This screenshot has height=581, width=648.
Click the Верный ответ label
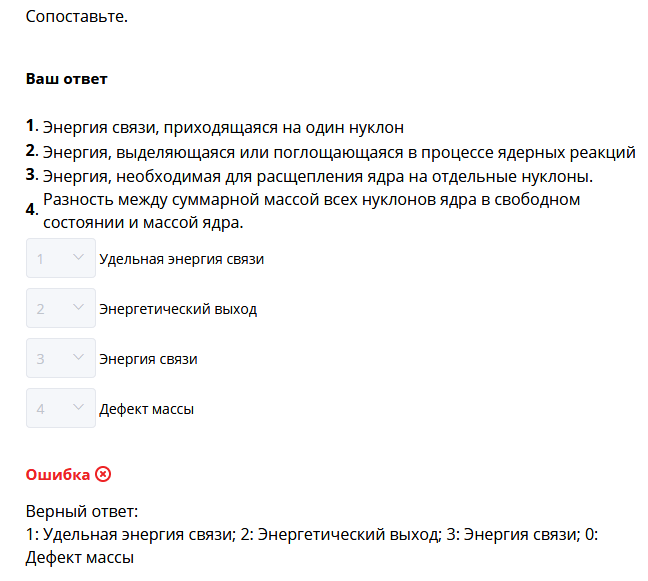point(81,511)
